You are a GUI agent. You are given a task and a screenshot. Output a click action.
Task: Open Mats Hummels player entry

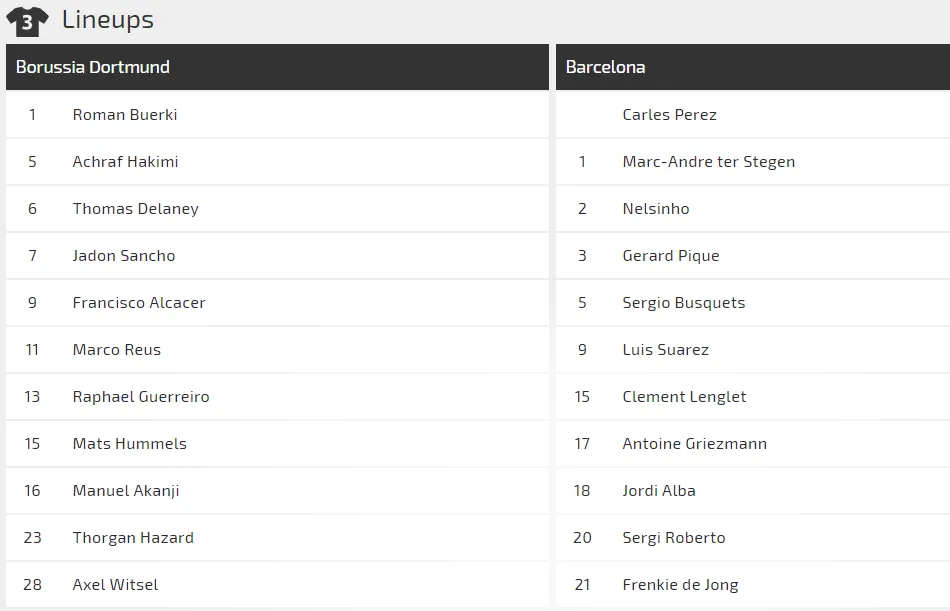click(129, 444)
